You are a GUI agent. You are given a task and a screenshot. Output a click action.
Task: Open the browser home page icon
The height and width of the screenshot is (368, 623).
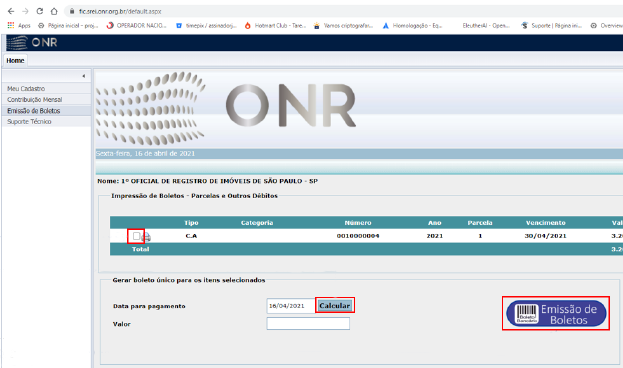pos(54,11)
